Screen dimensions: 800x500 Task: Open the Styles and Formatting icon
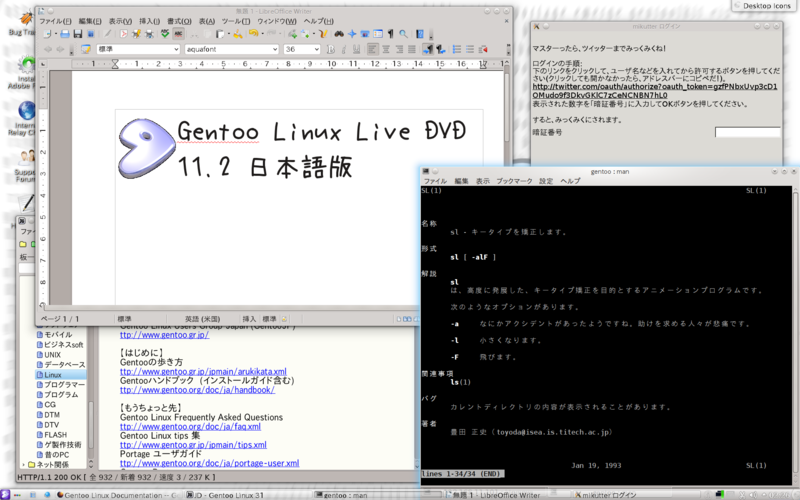click(x=85, y=49)
